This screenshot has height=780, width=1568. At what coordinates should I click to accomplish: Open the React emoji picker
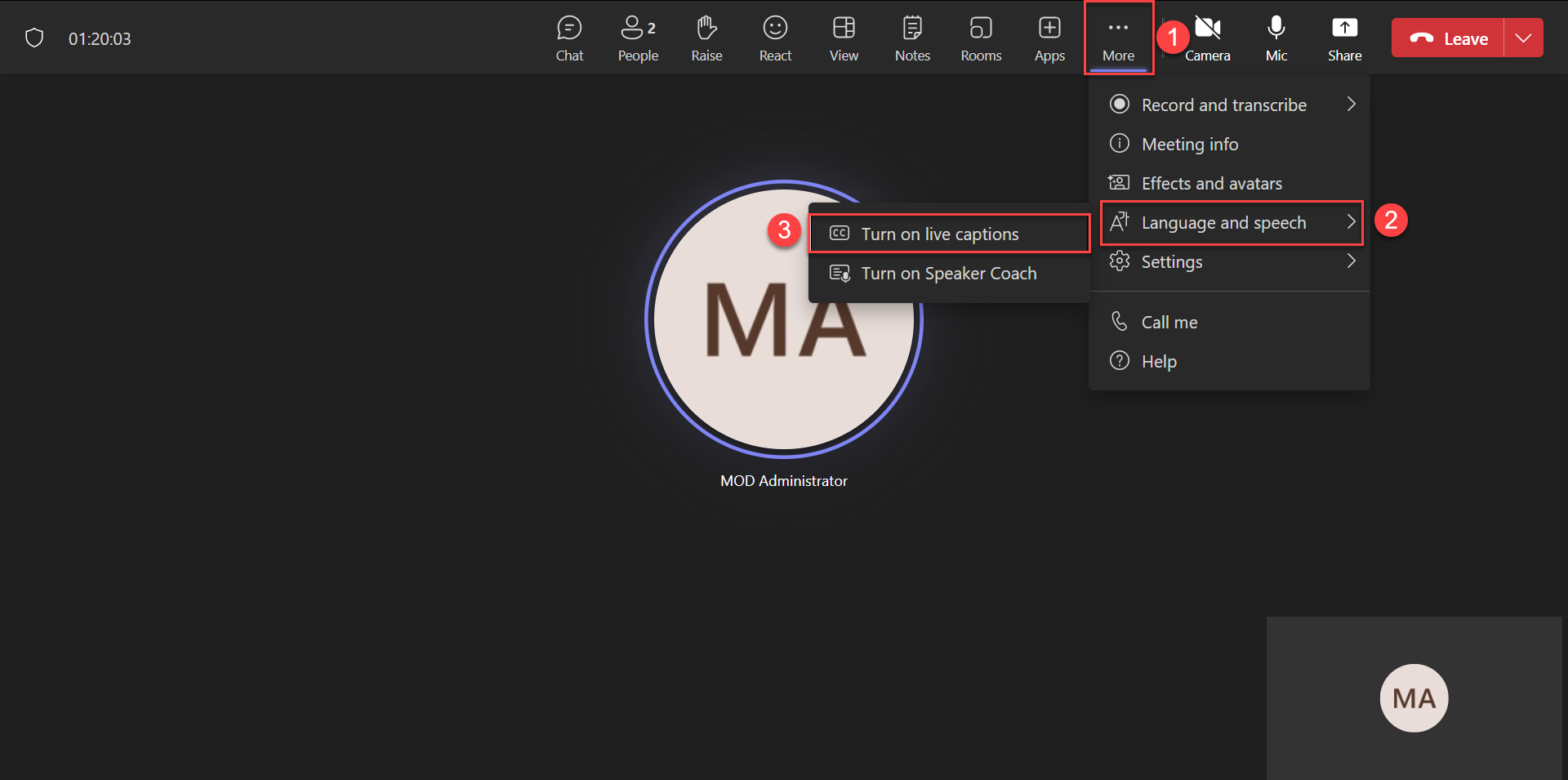(x=775, y=38)
